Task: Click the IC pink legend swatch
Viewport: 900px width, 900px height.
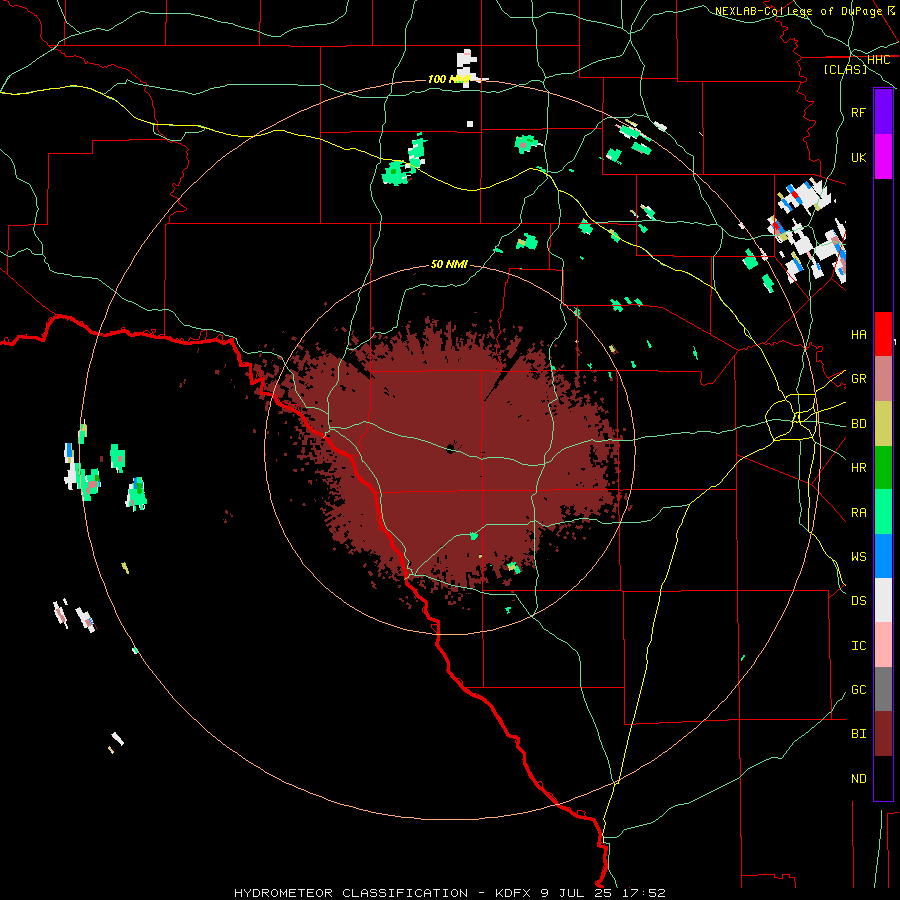Action: coord(883,645)
